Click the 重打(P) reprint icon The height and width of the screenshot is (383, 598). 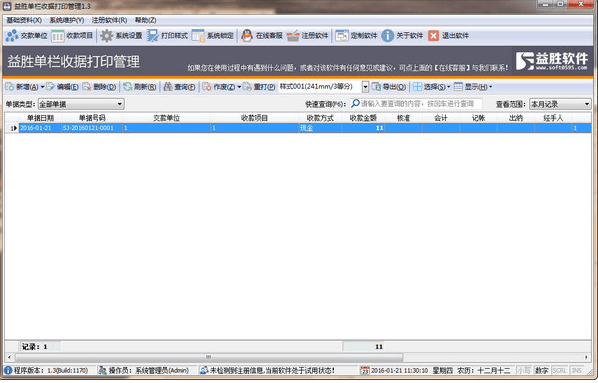click(x=247, y=87)
